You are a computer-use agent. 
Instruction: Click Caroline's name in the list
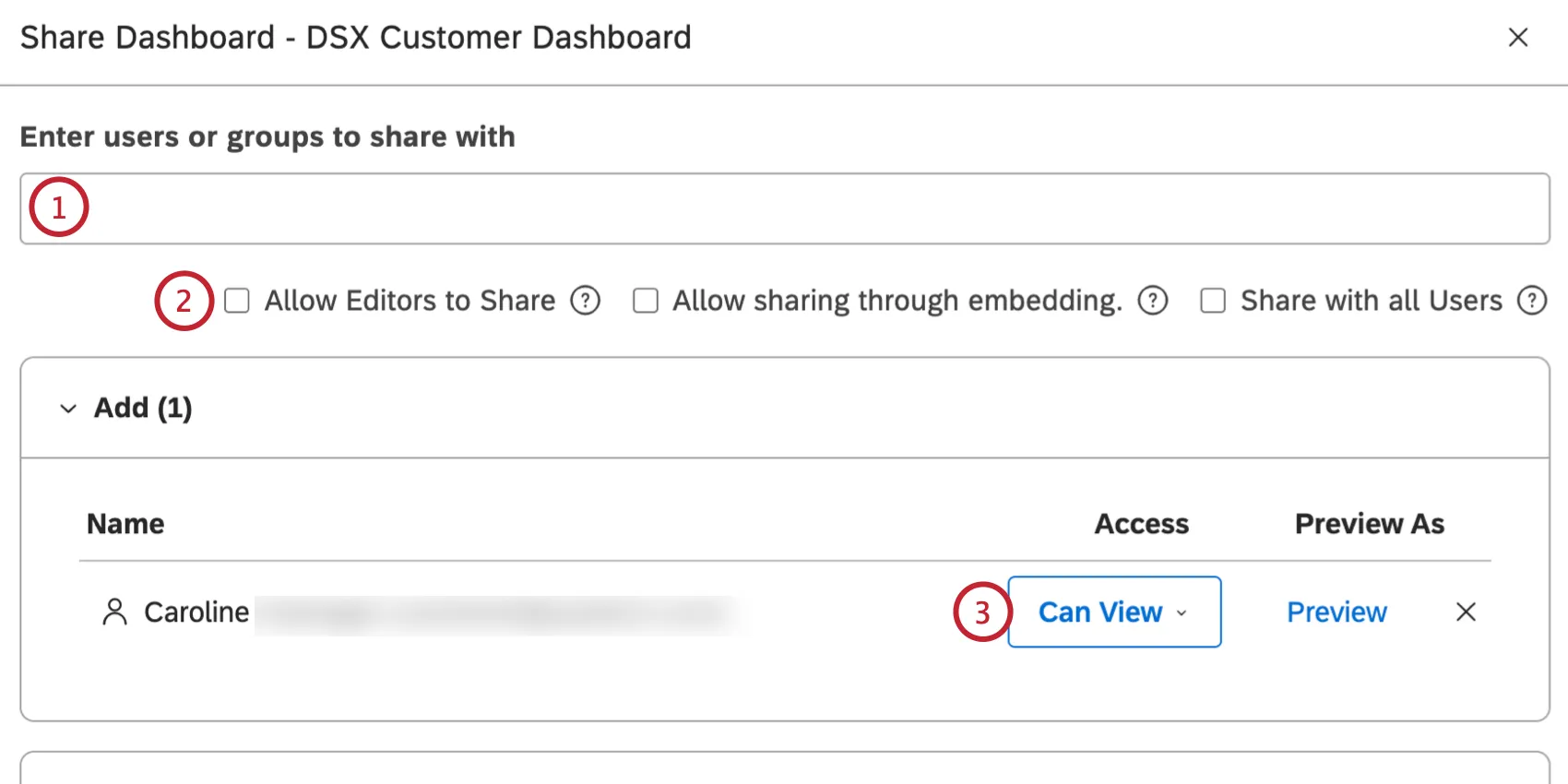pyautogui.click(x=196, y=612)
